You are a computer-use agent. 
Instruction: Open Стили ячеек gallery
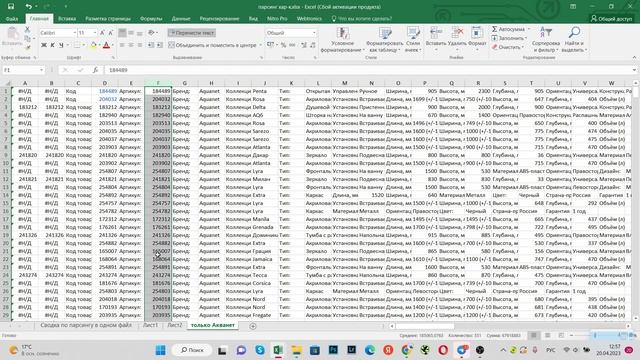(x=413, y=40)
